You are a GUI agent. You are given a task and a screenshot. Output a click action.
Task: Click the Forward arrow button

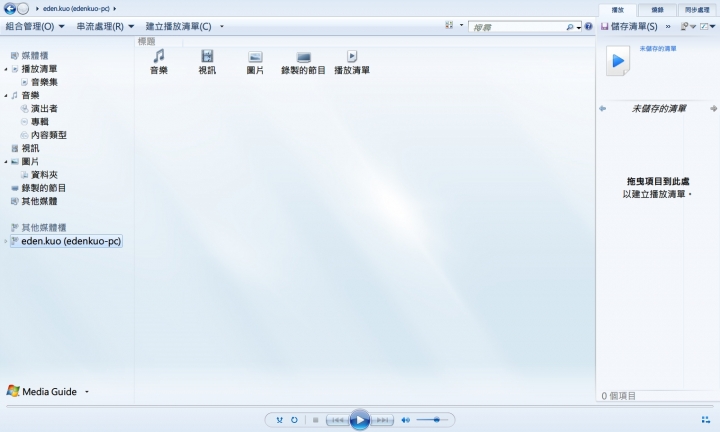[23, 8]
